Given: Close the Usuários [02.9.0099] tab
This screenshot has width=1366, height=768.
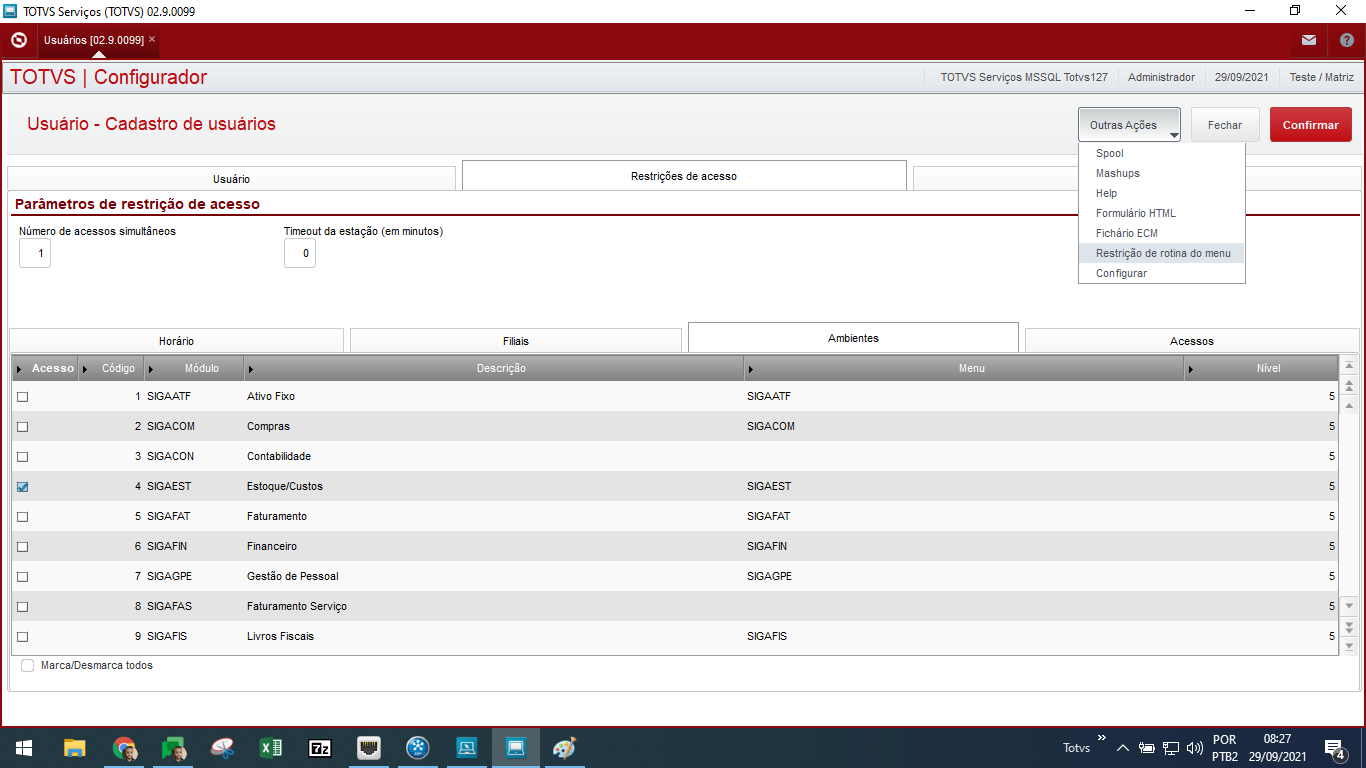Looking at the screenshot, I should coord(152,40).
